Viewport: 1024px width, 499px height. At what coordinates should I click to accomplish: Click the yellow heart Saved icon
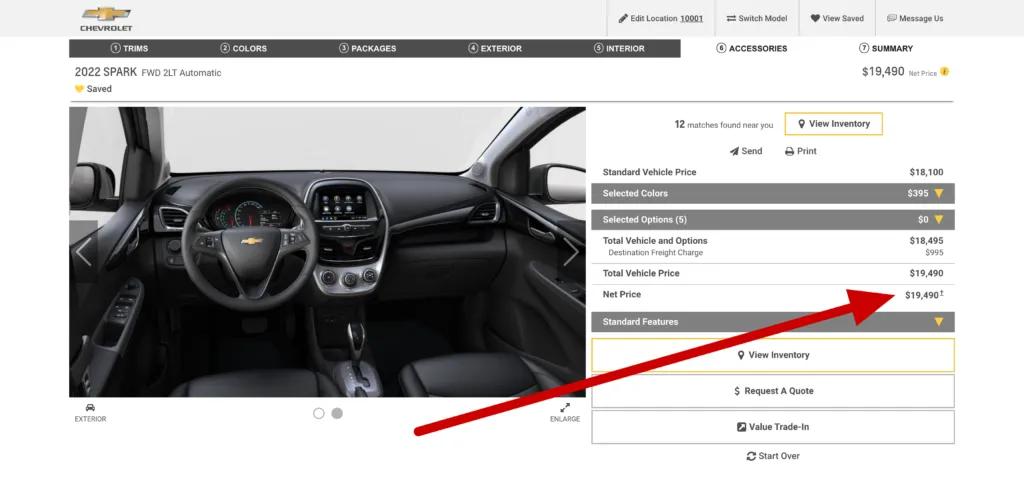[79, 89]
